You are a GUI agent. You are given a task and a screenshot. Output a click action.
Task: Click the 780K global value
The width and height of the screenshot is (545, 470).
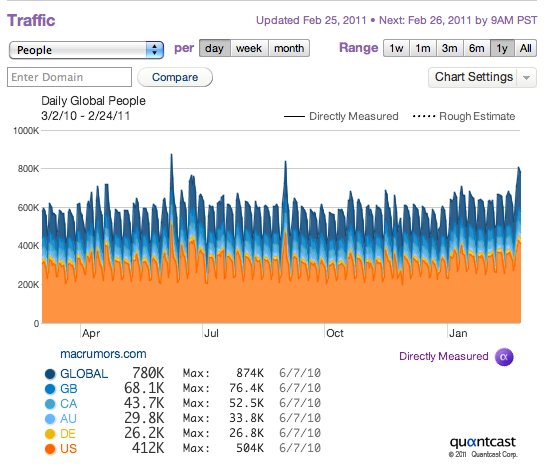(x=148, y=373)
